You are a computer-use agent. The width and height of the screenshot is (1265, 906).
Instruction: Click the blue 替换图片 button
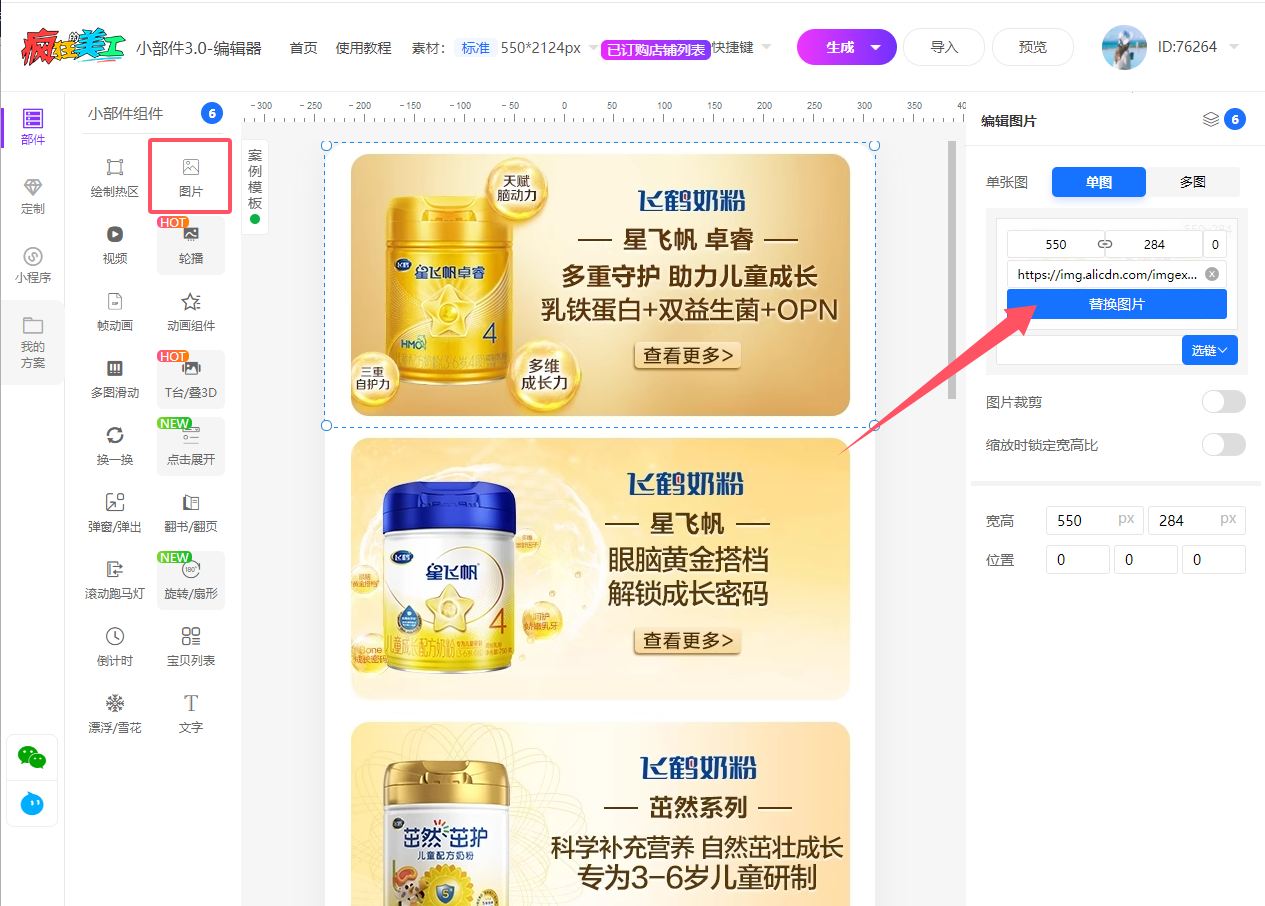pyautogui.click(x=1116, y=304)
